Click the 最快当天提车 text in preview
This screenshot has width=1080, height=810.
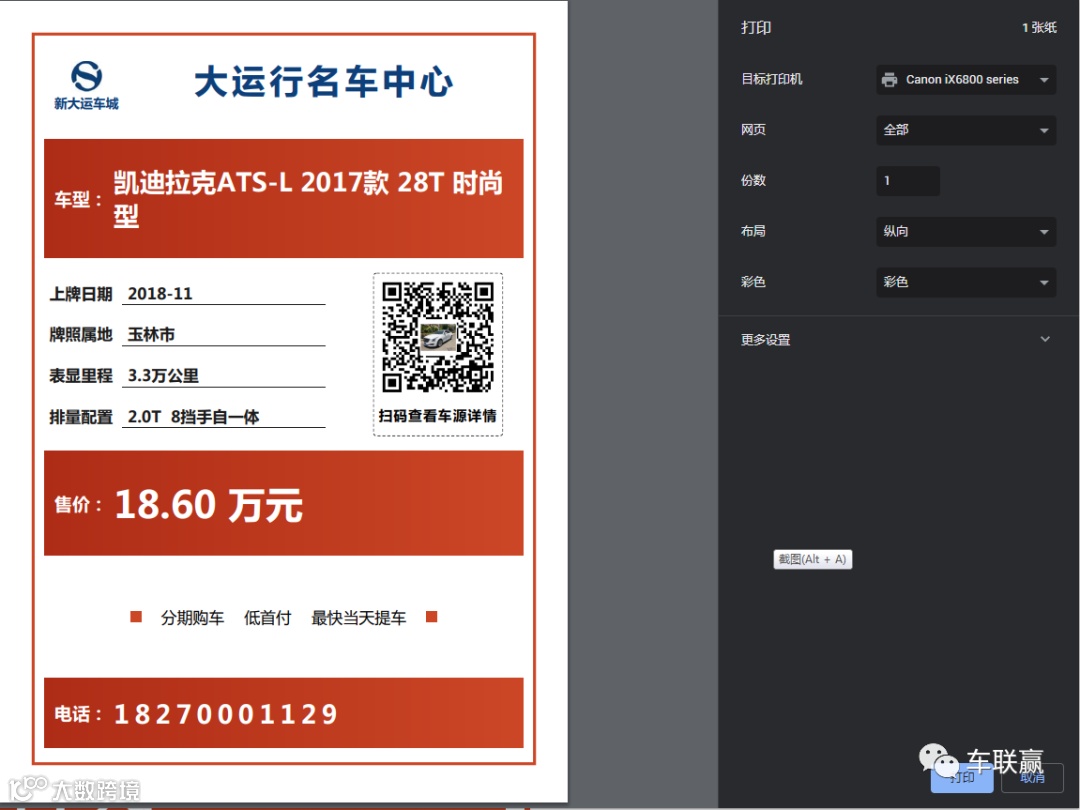[x=358, y=618]
